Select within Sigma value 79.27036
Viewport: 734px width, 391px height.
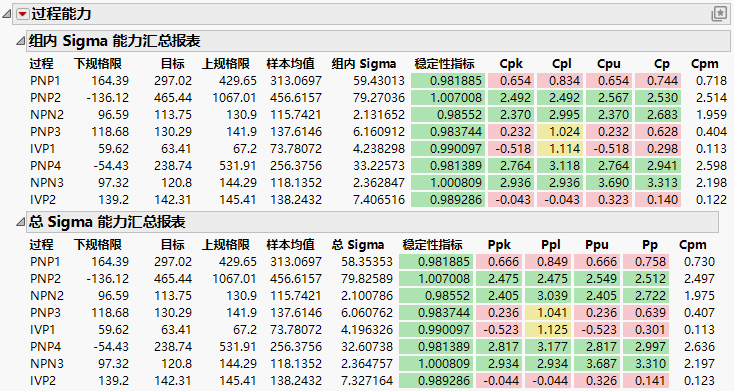379,98
